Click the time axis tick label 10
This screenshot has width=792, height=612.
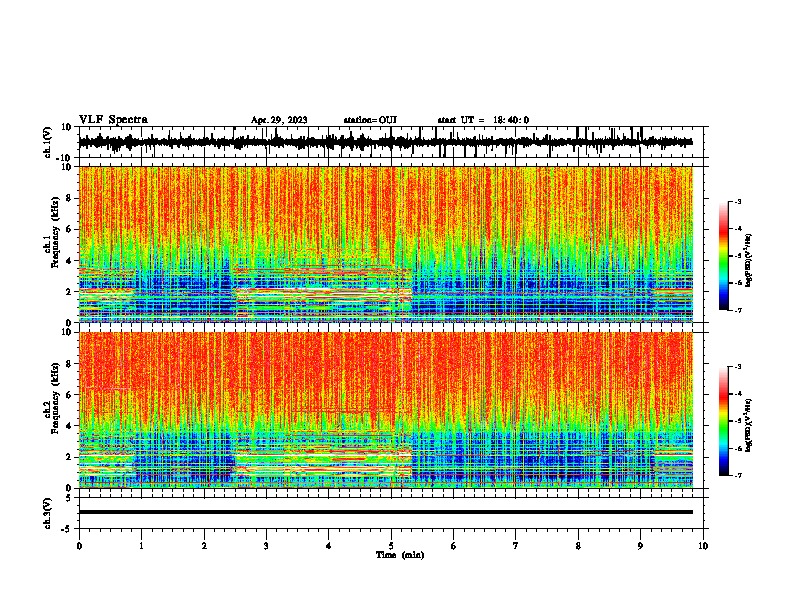(x=703, y=546)
